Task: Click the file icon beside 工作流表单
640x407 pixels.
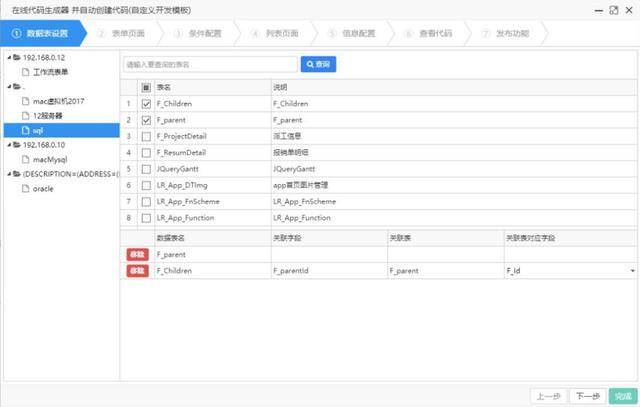Action: tap(26, 72)
